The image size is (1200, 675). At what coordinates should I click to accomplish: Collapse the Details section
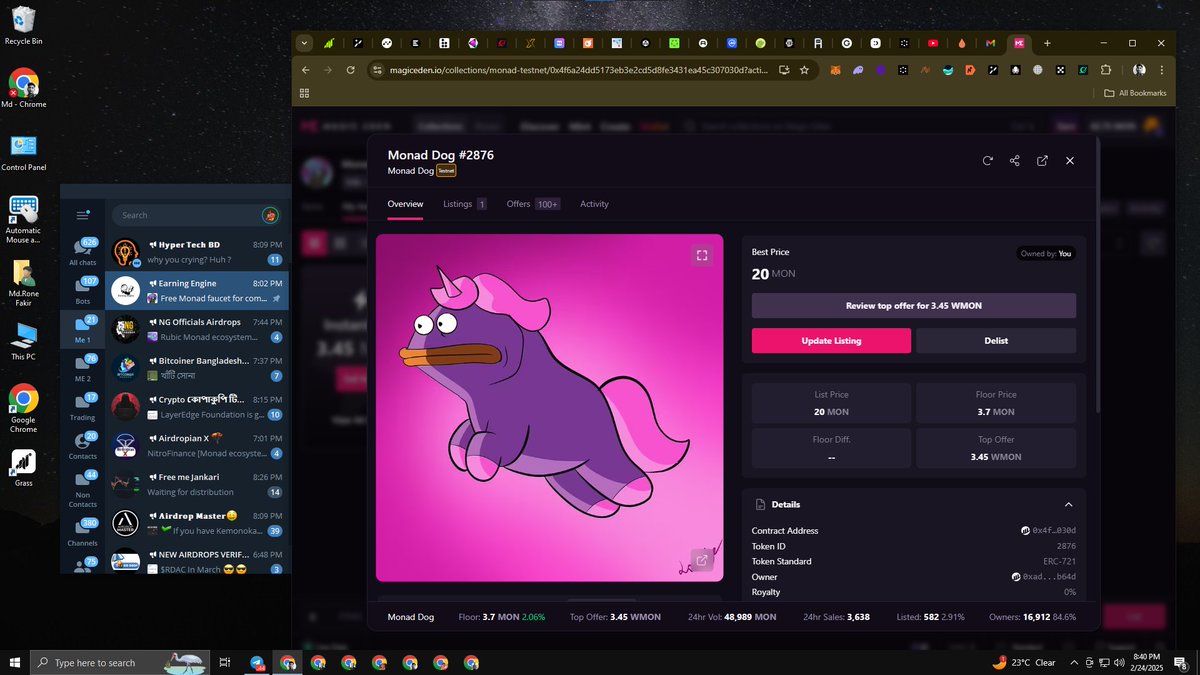(1068, 505)
